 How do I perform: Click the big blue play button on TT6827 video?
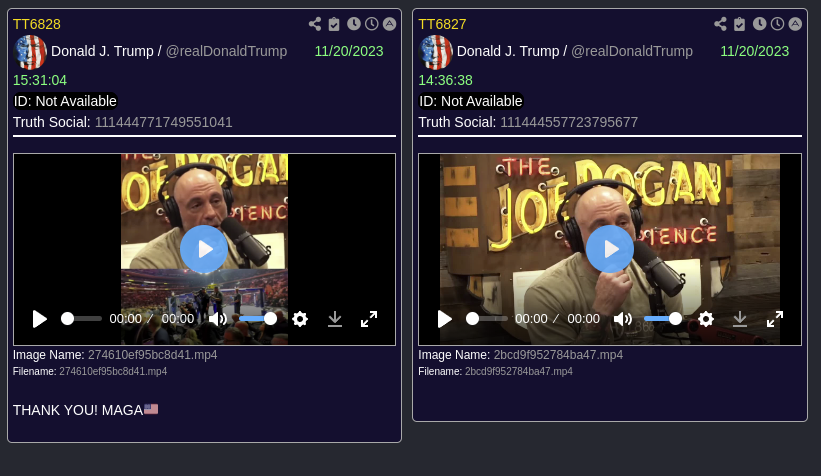(x=610, y=249)
